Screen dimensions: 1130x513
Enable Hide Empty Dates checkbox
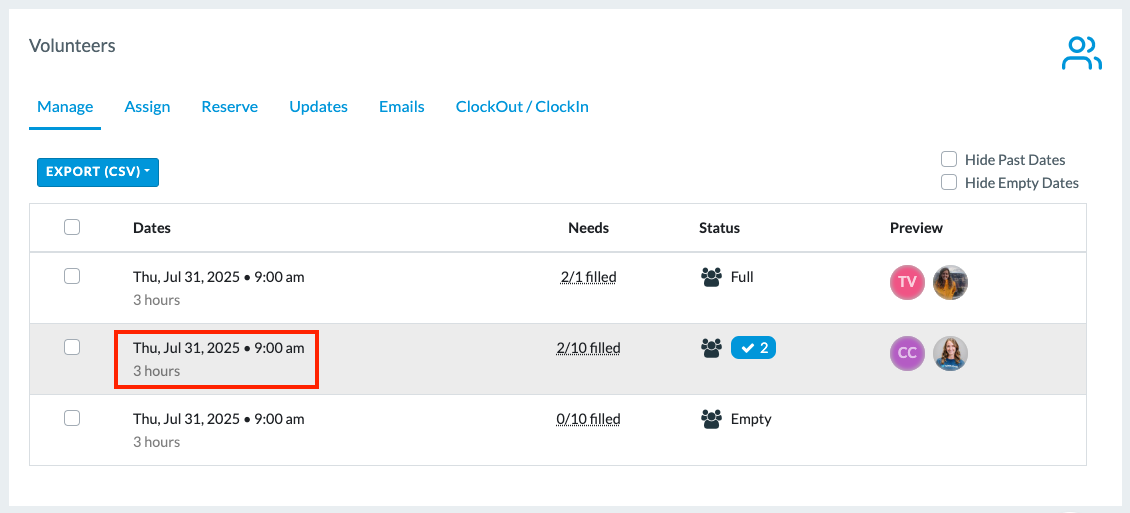coord(949,182)
